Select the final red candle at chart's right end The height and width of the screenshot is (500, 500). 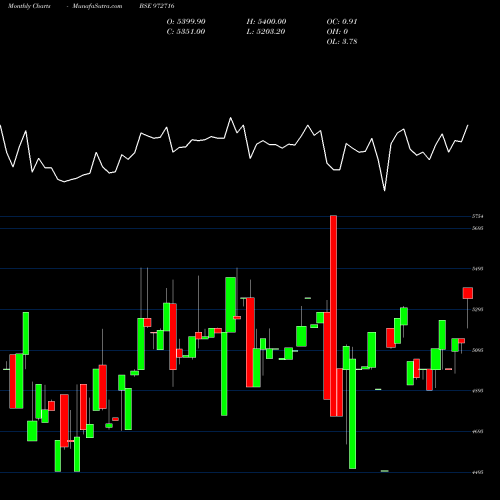point(467,293)
